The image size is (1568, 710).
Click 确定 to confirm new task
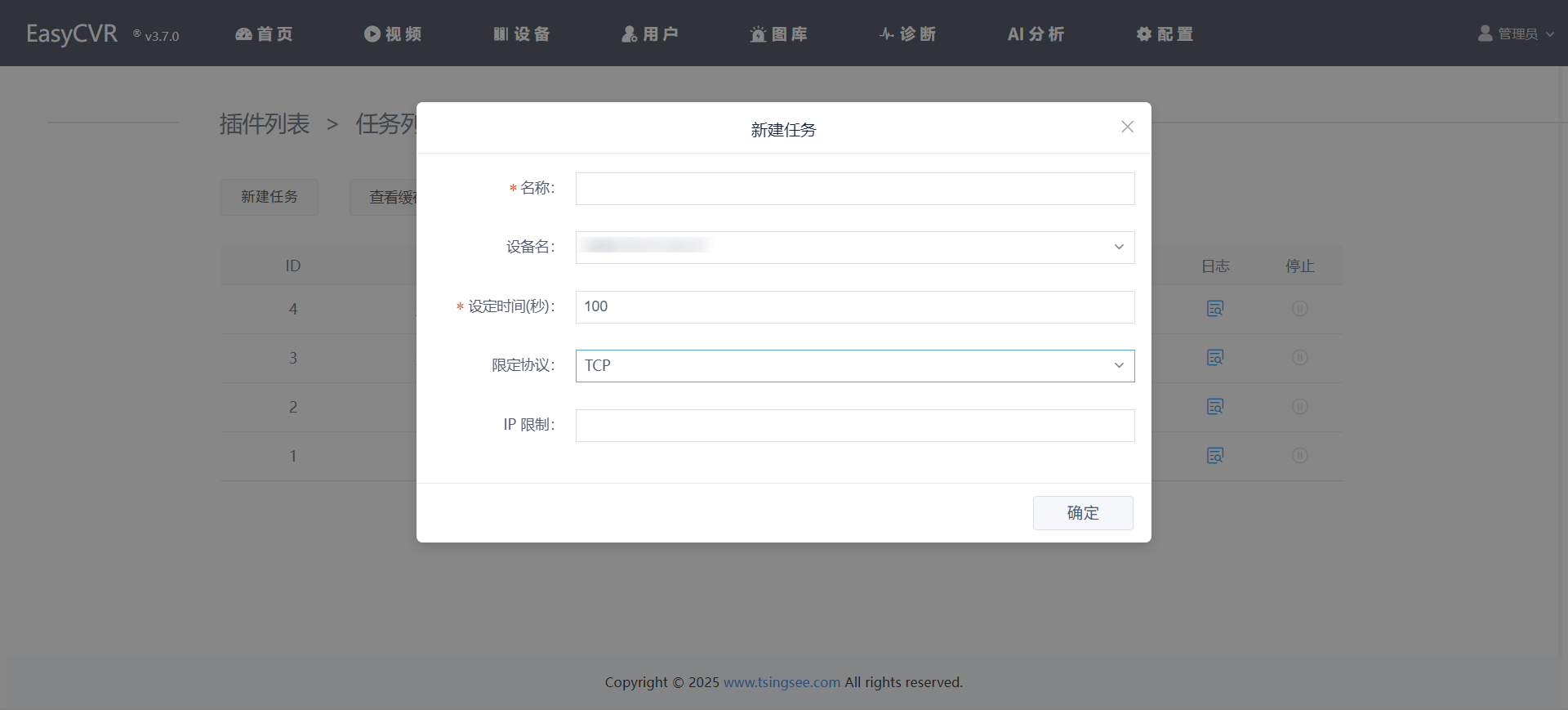click(1083, 513)
